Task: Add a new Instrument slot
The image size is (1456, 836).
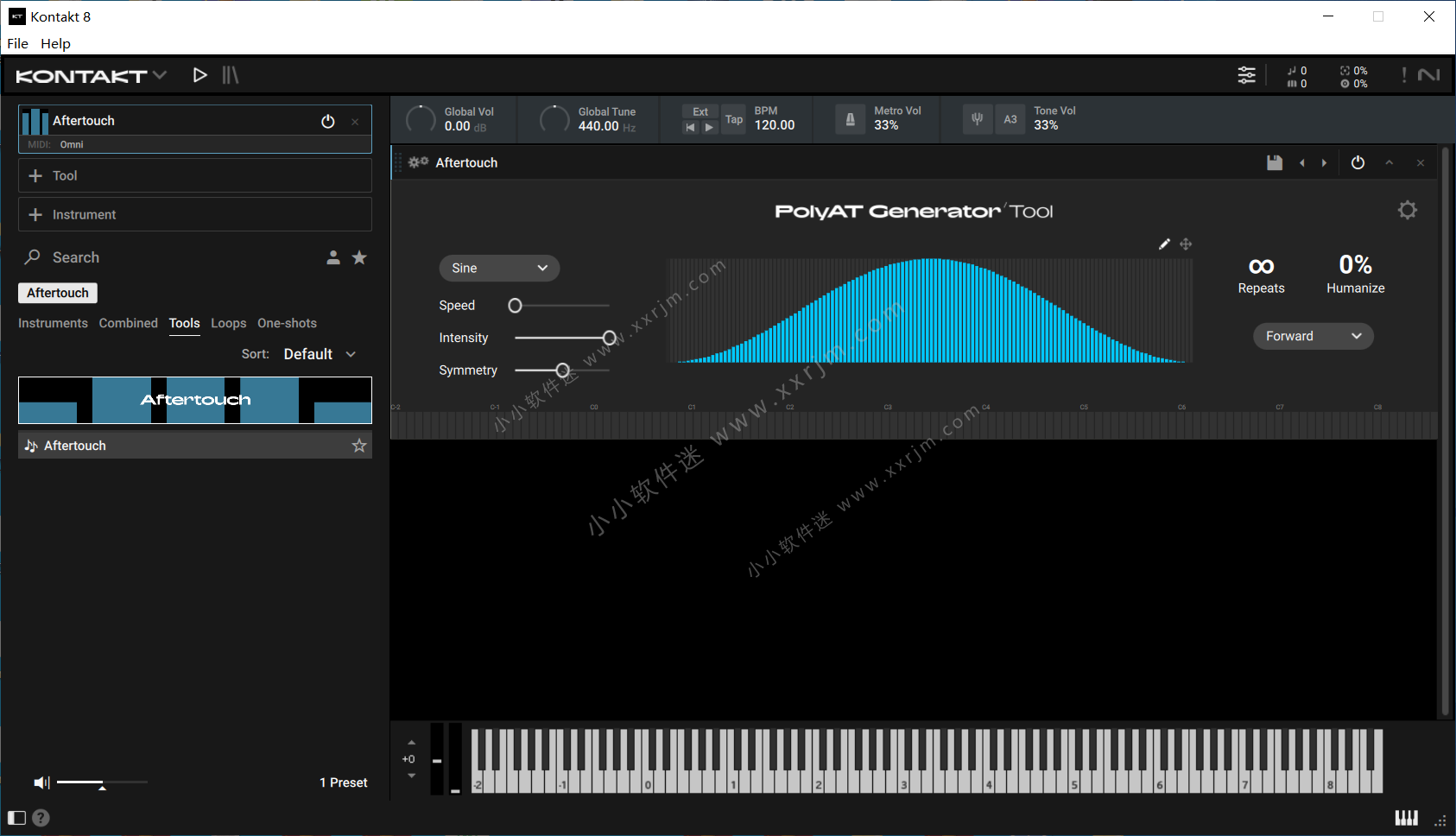Action: tap(195, 214)
